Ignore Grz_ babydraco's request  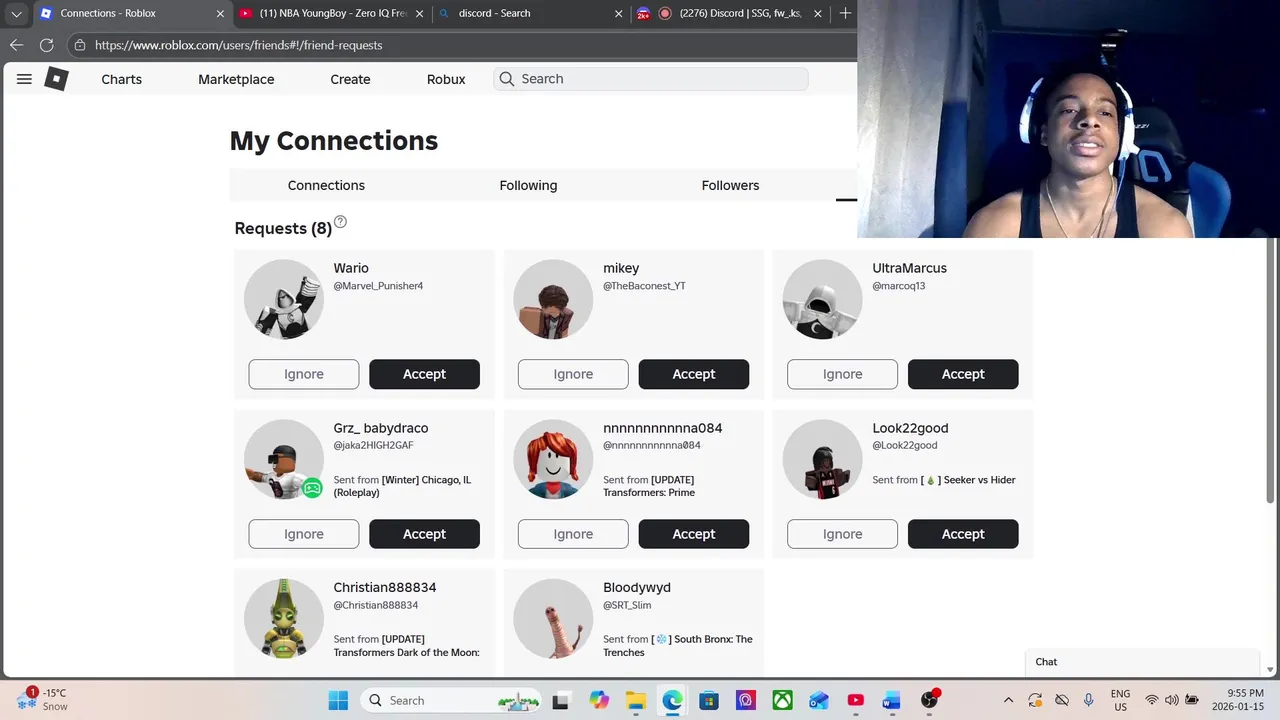(304, 534)
